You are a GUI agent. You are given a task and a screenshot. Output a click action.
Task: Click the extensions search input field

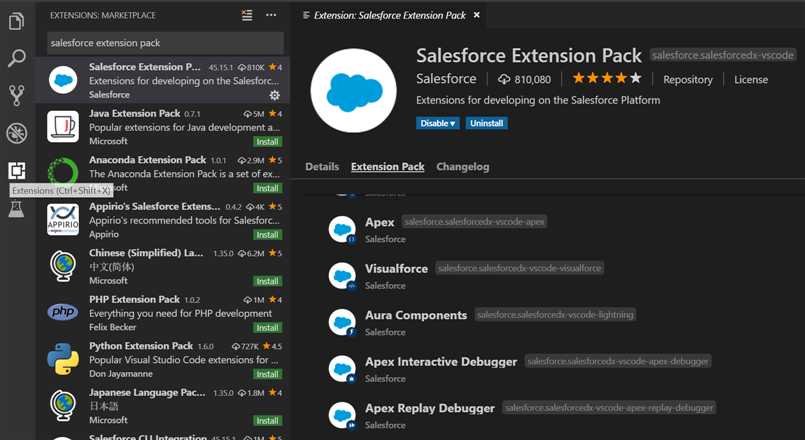[x=165, y=43]
